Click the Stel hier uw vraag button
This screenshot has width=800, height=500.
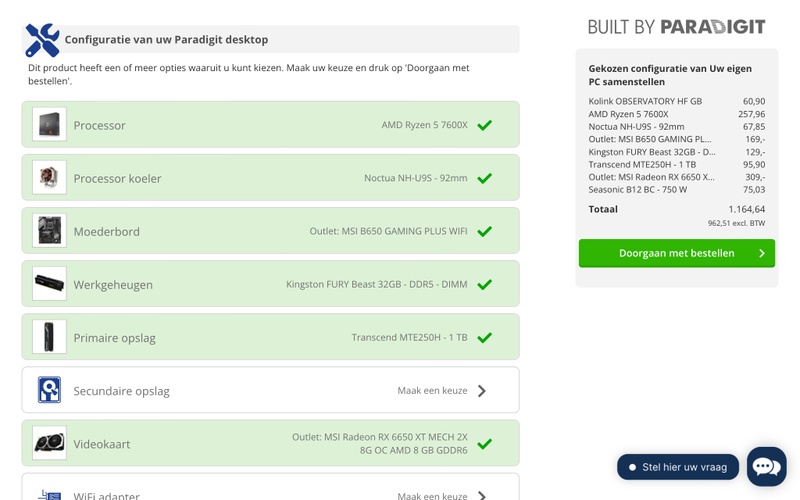click(678, 467)
